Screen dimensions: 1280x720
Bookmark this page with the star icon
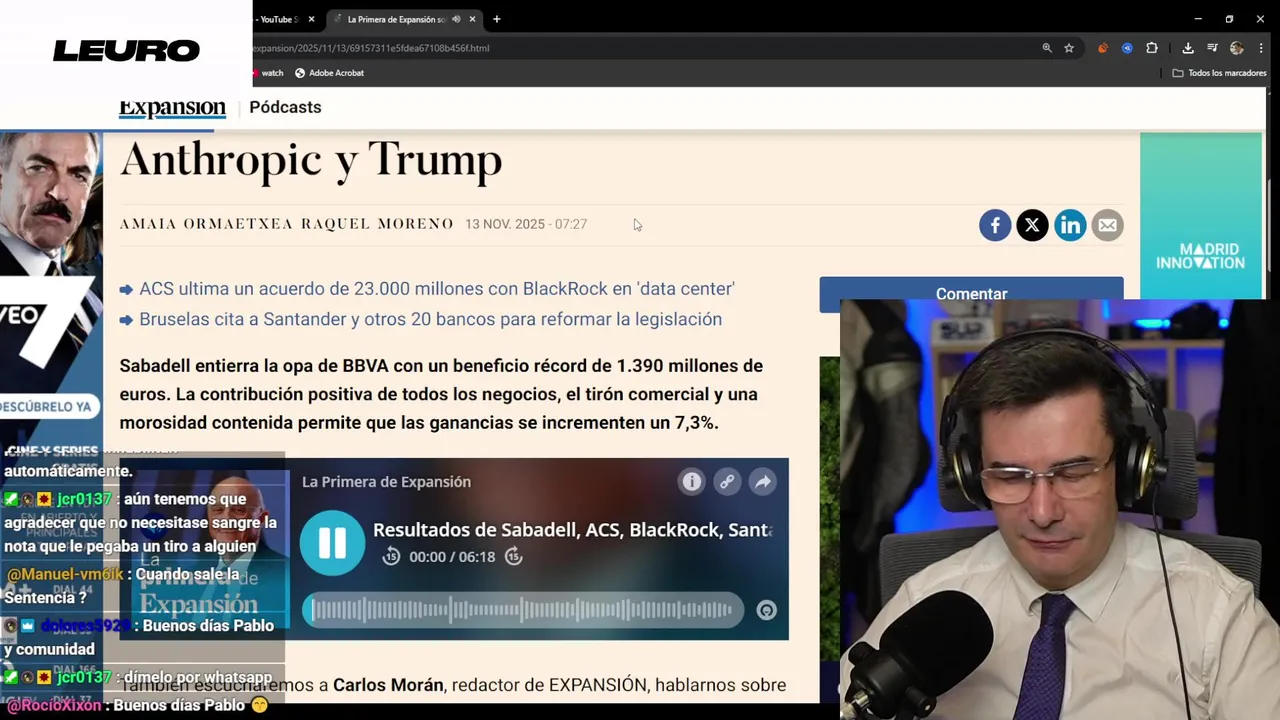[x=1069, y=48]
